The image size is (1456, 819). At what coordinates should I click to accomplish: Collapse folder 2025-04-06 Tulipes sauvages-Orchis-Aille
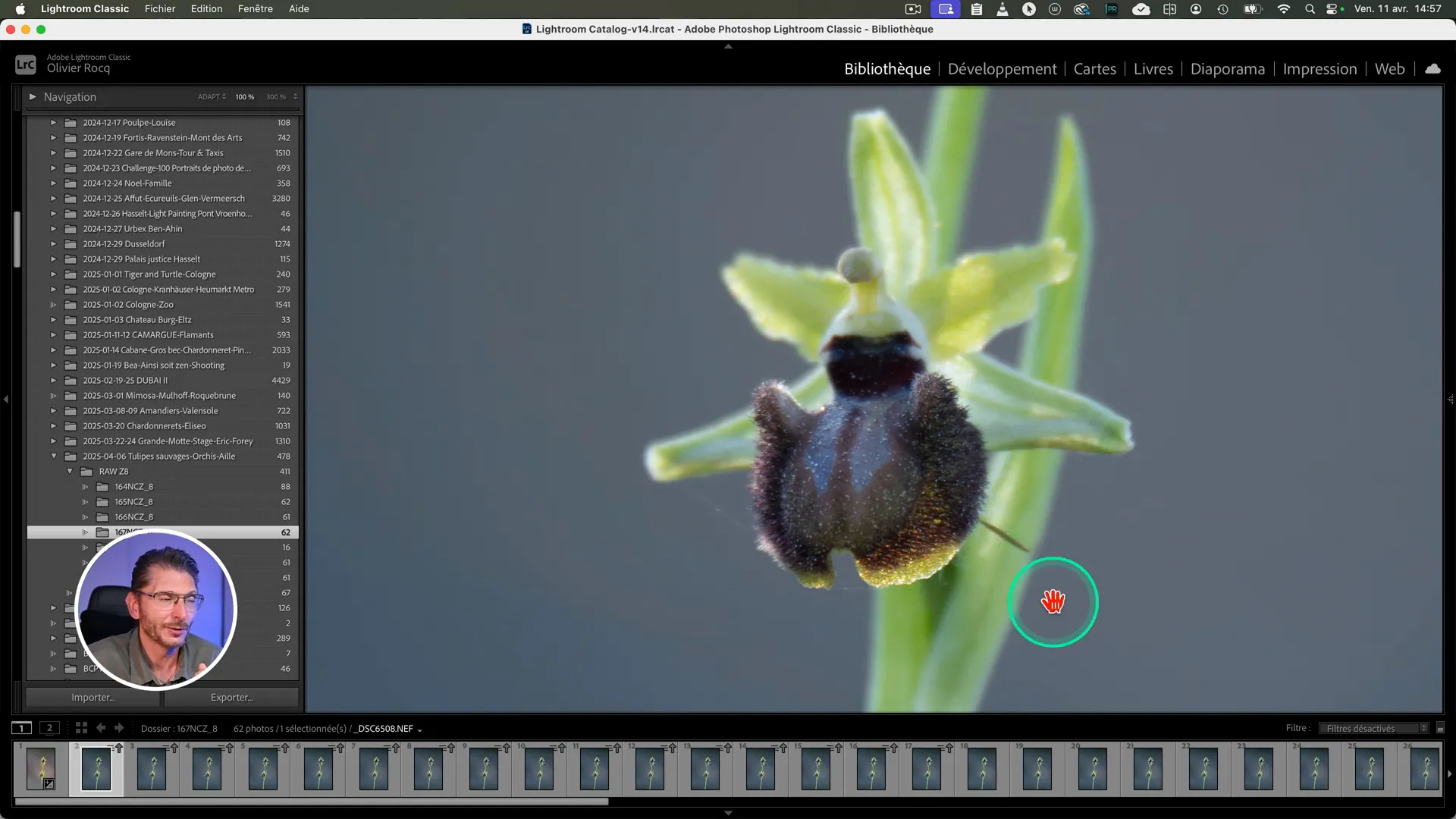tap(53, 456)
